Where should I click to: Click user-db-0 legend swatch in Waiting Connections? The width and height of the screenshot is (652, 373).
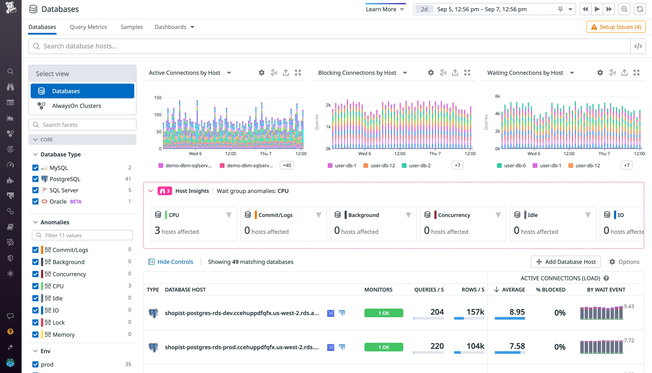click(499, 166)
